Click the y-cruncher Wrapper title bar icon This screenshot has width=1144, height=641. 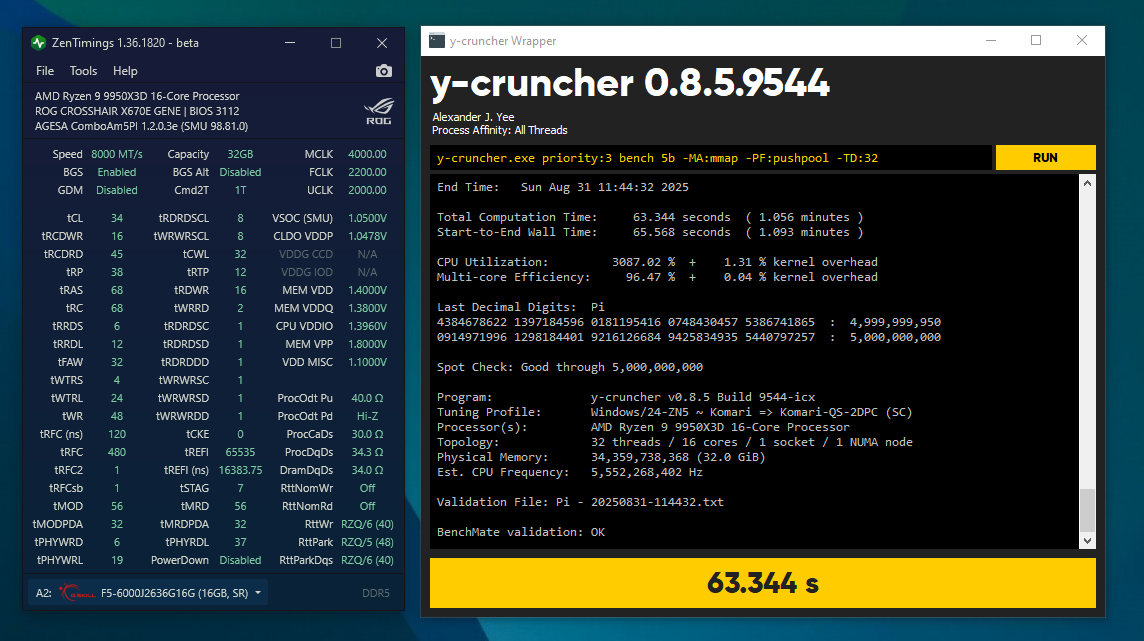click(x=437, y=41)
